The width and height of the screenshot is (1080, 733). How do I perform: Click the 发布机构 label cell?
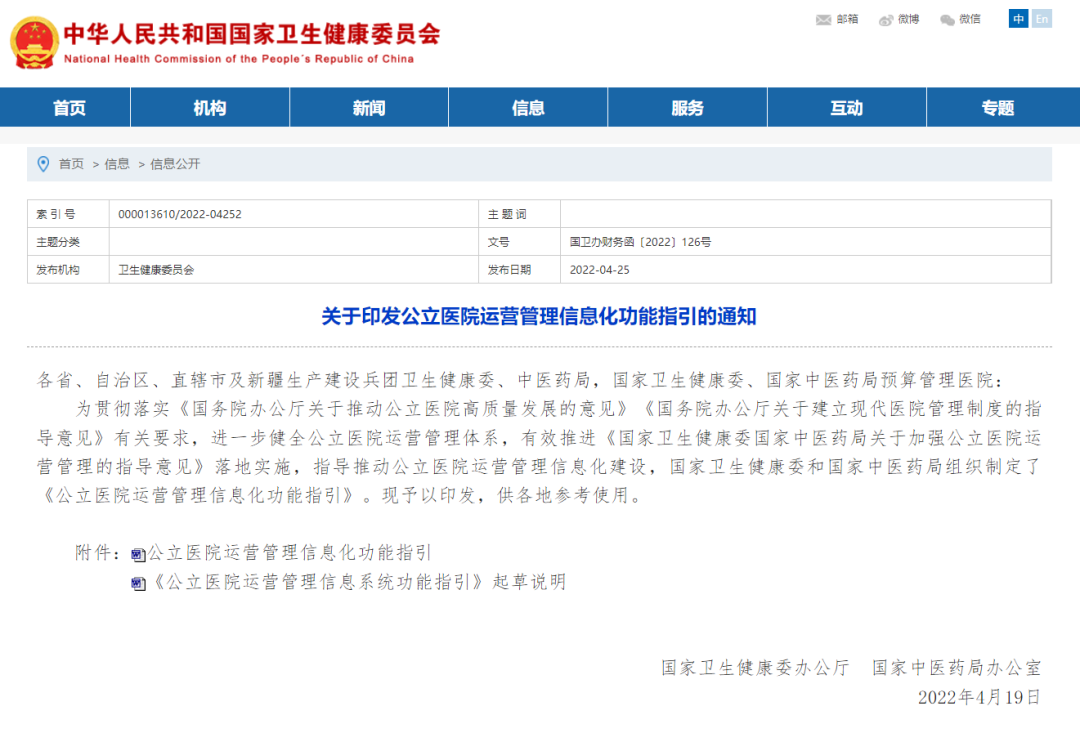[x=68, y=270]
